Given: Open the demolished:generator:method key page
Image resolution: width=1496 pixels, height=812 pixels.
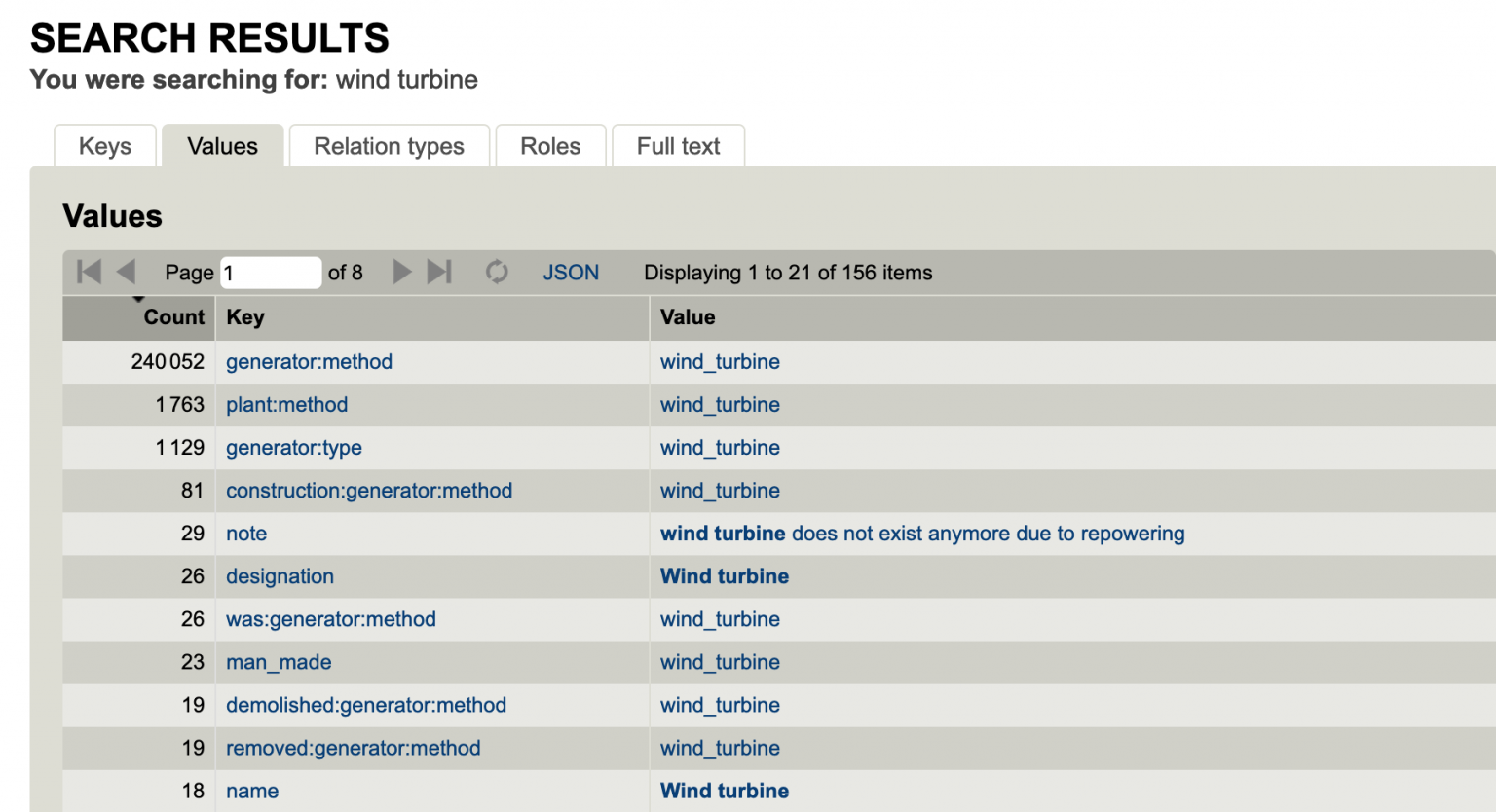Looking at the screenshot, I should [x=366, y=704].
